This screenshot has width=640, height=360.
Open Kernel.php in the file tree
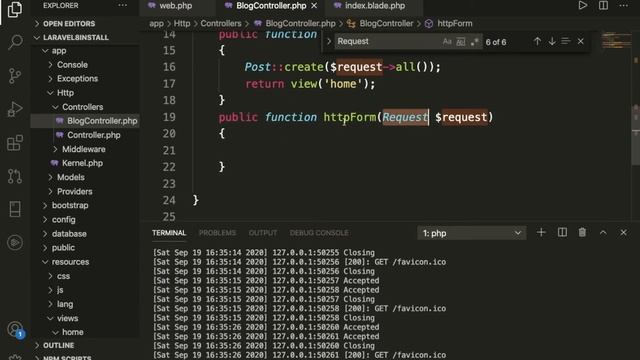(82, 163)
